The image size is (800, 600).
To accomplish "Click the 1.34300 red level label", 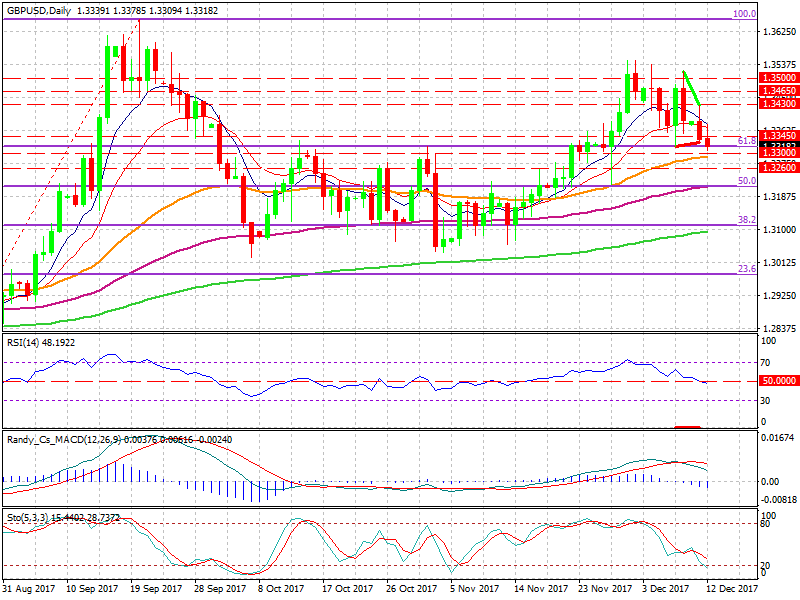I will [x=779, y=104].
